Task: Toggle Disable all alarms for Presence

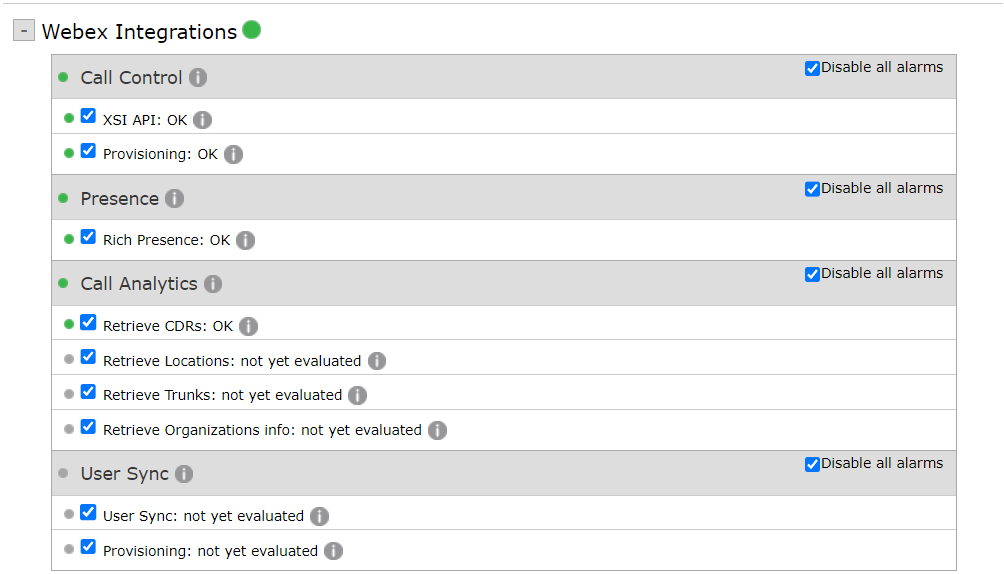Action: pyautogui.click(x=812, y=189)
